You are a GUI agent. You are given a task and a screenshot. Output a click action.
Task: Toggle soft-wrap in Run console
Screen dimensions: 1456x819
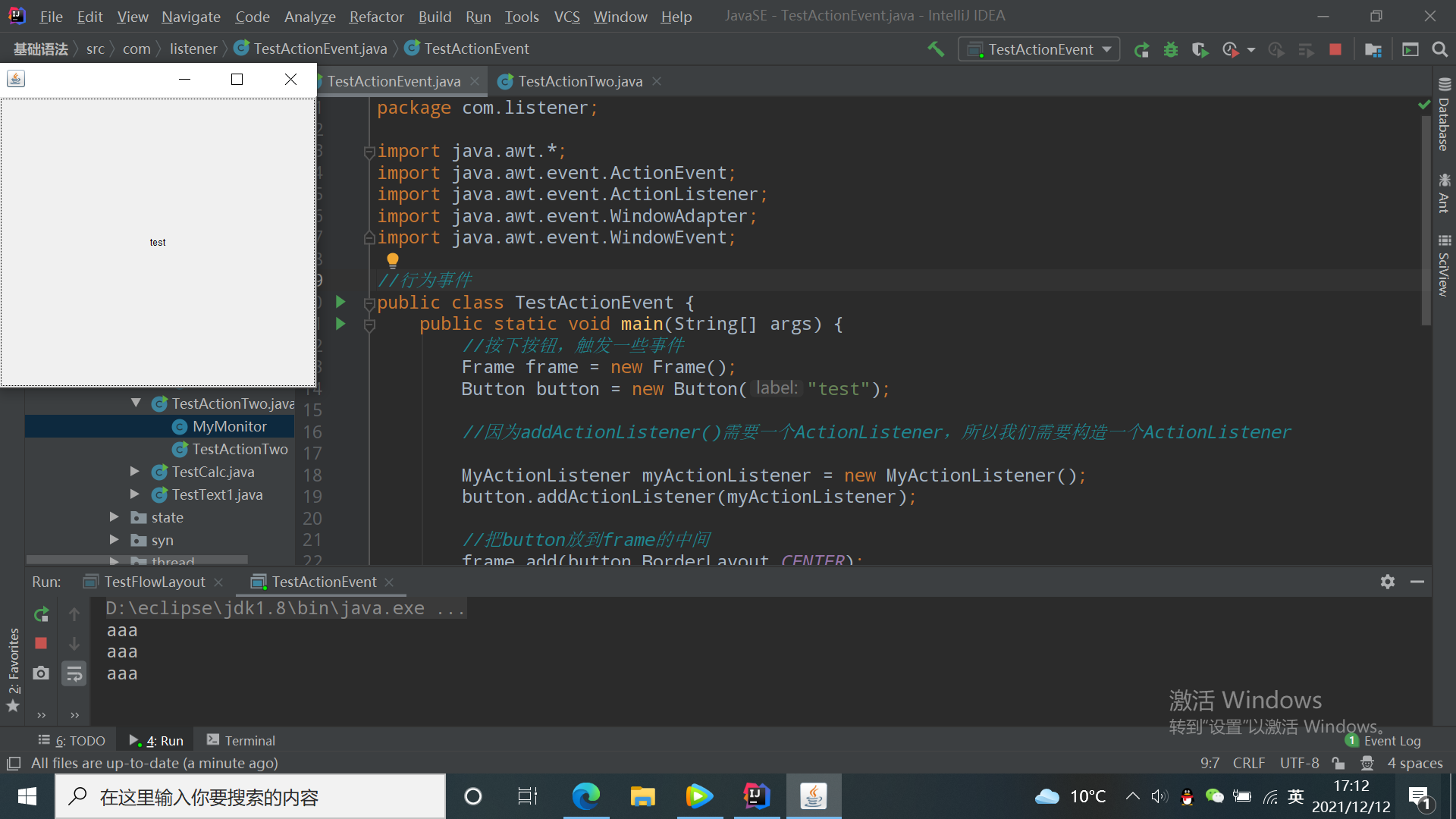coord(74,673)
